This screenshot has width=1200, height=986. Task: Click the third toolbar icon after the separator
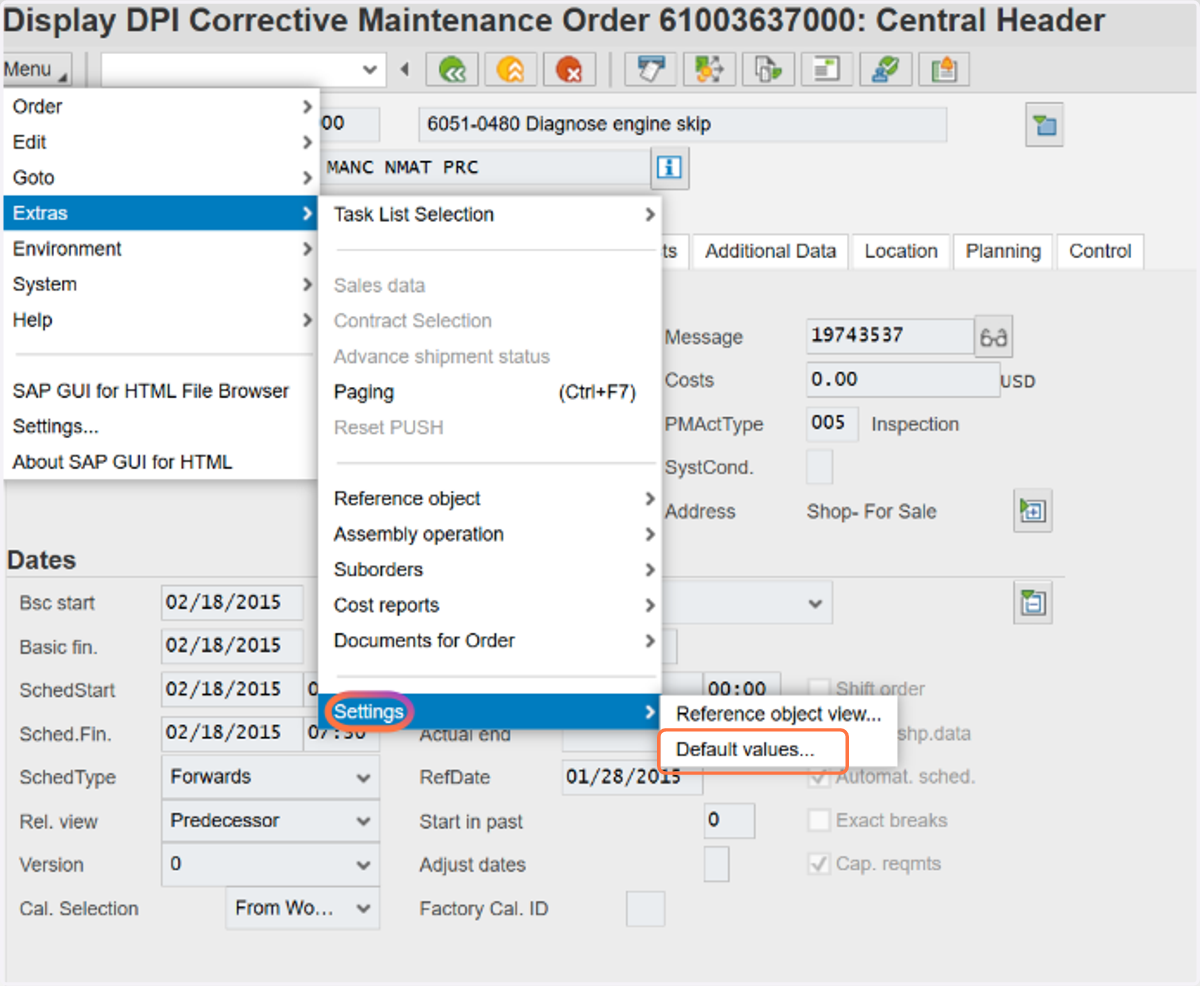(767, 70)
